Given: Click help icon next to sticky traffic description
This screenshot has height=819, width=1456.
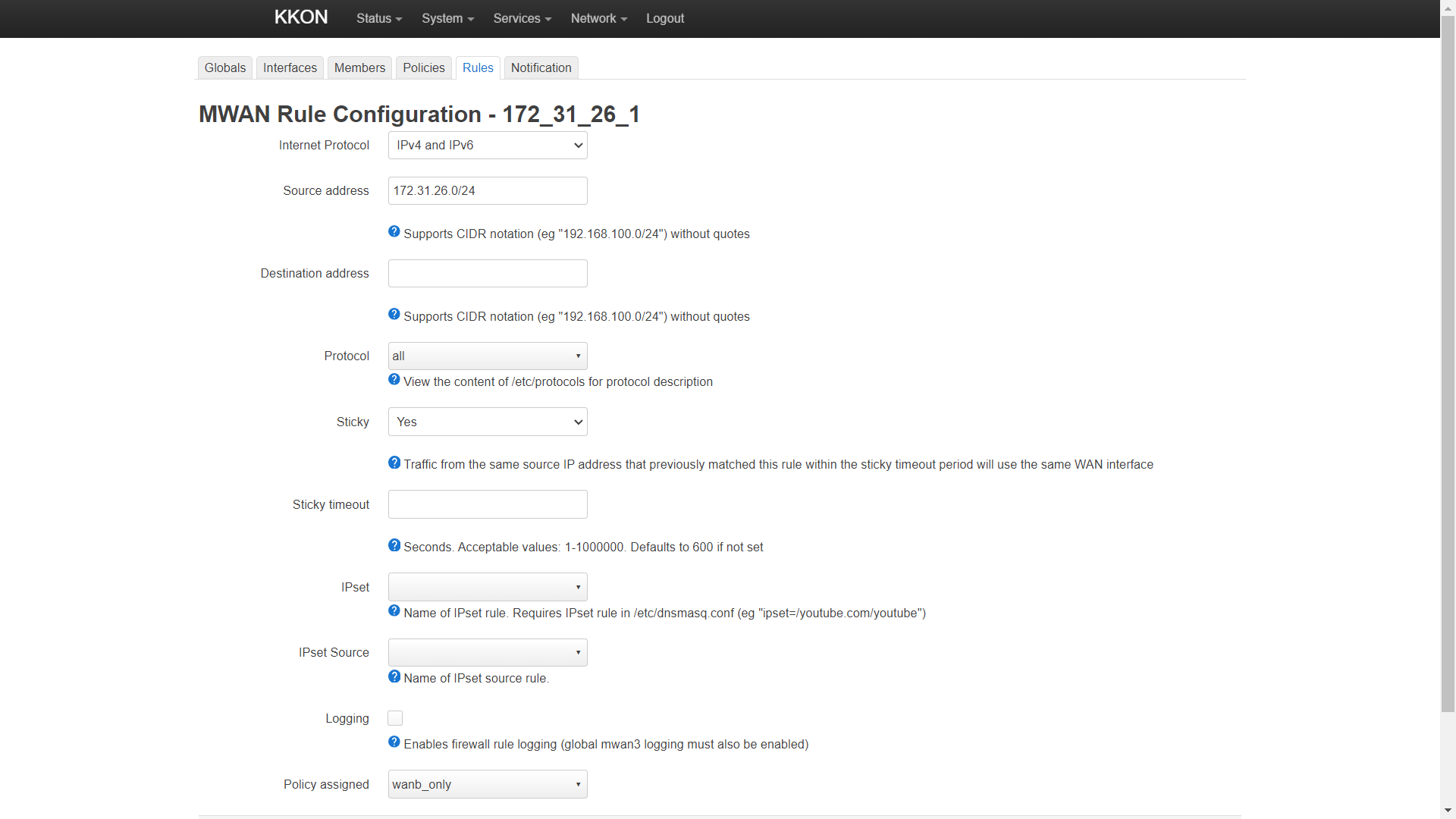Looking at the screenshot, I should [394, 463].
